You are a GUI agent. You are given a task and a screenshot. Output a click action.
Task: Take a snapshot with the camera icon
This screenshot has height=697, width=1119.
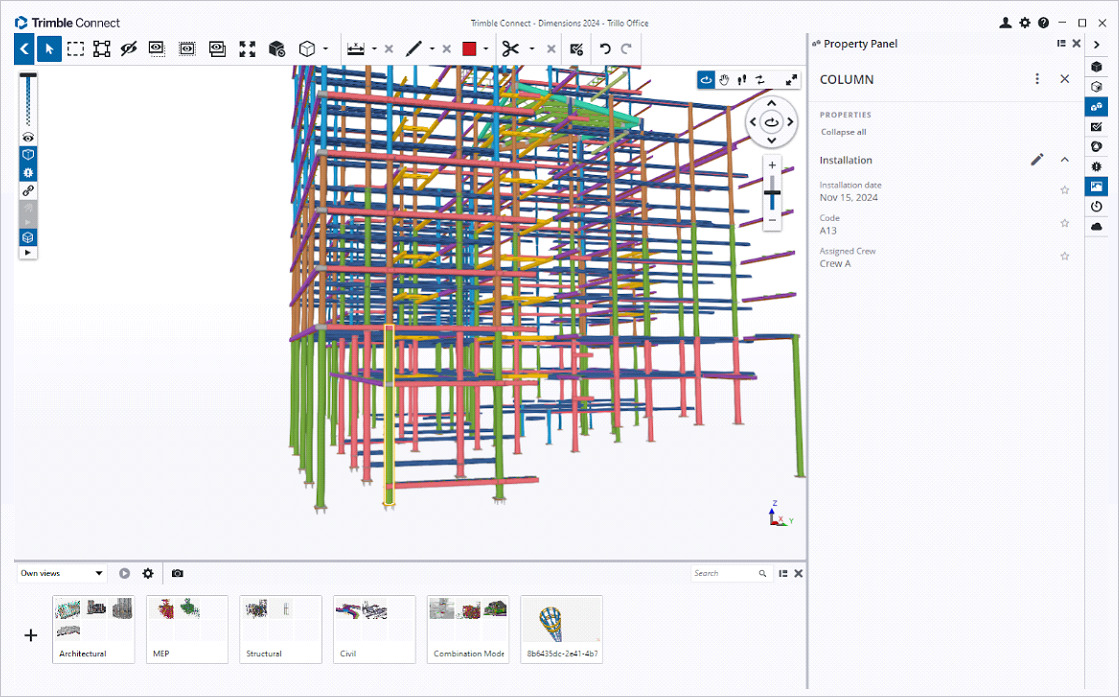177,574
